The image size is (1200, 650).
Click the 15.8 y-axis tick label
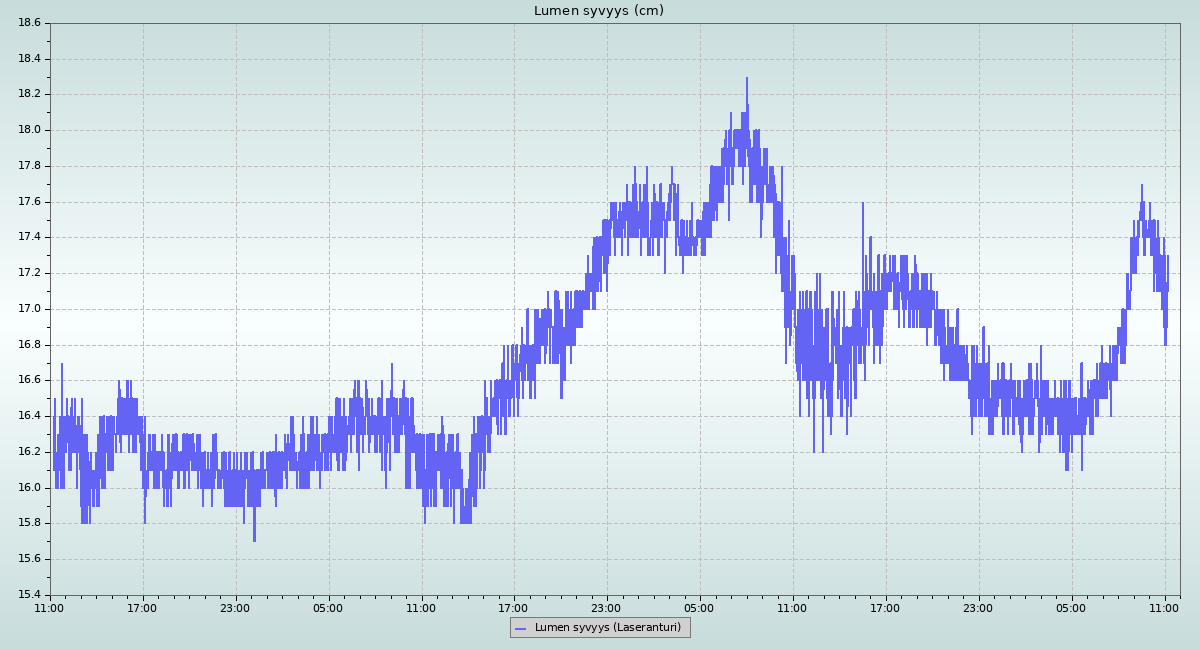pos(29,523)
